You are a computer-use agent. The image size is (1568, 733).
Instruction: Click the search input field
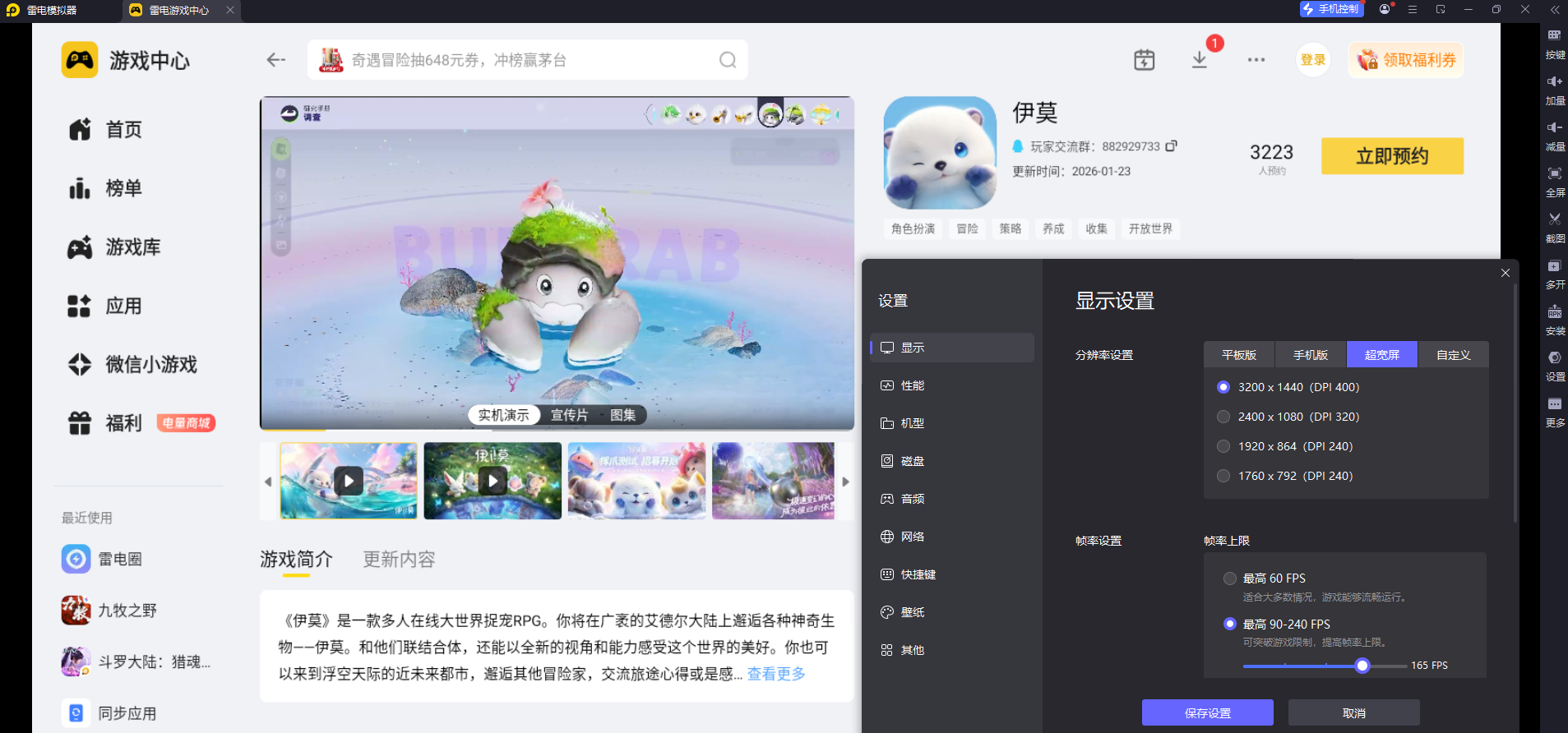pyautogui.click(x=528, y=60)
